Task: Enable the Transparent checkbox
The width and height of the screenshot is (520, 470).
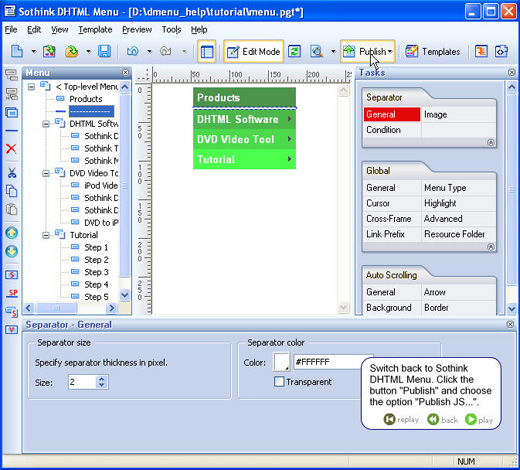Action: click(279, 381)
